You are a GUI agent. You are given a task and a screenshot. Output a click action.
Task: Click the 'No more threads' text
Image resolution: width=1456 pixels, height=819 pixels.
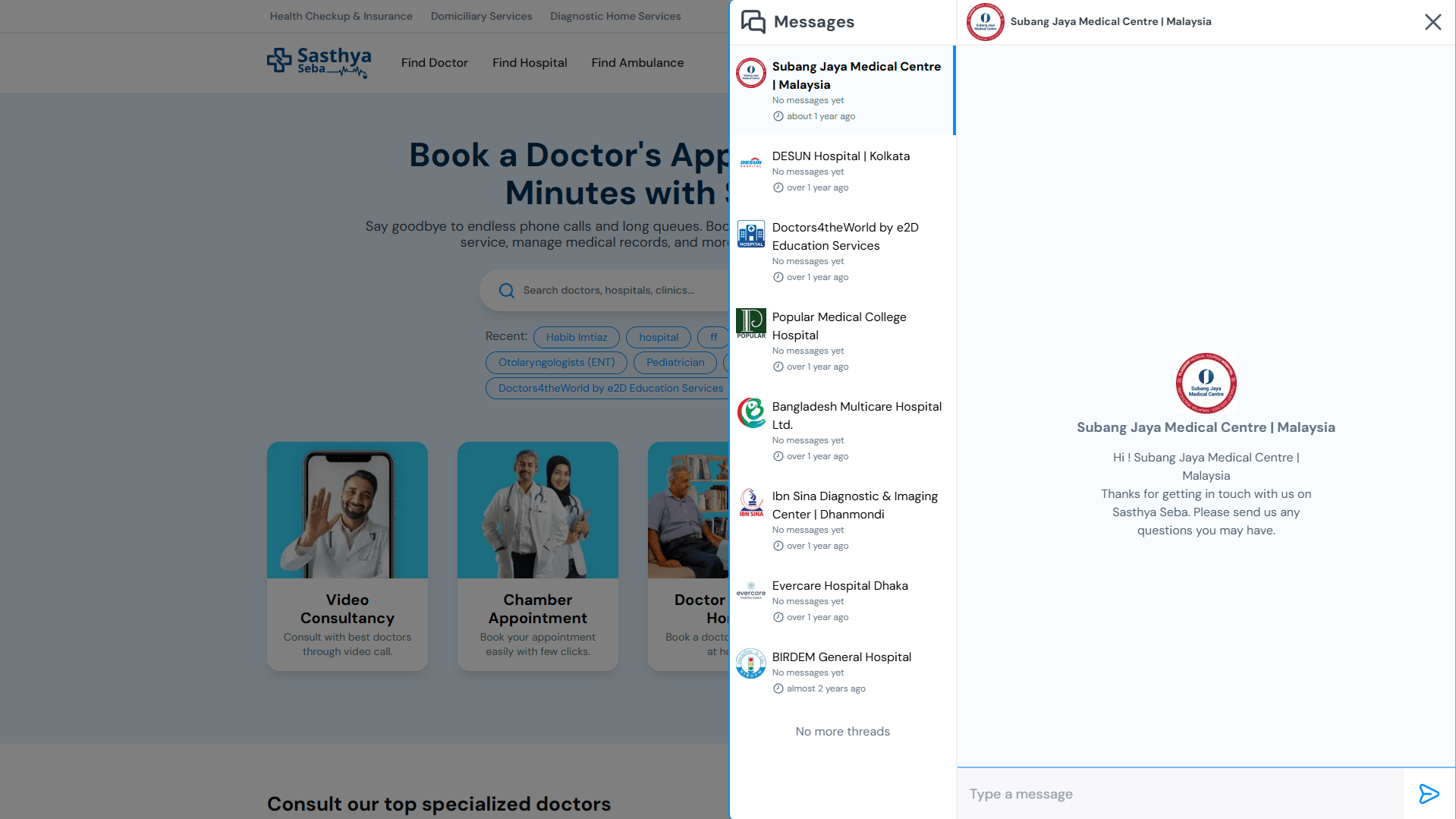842,732
